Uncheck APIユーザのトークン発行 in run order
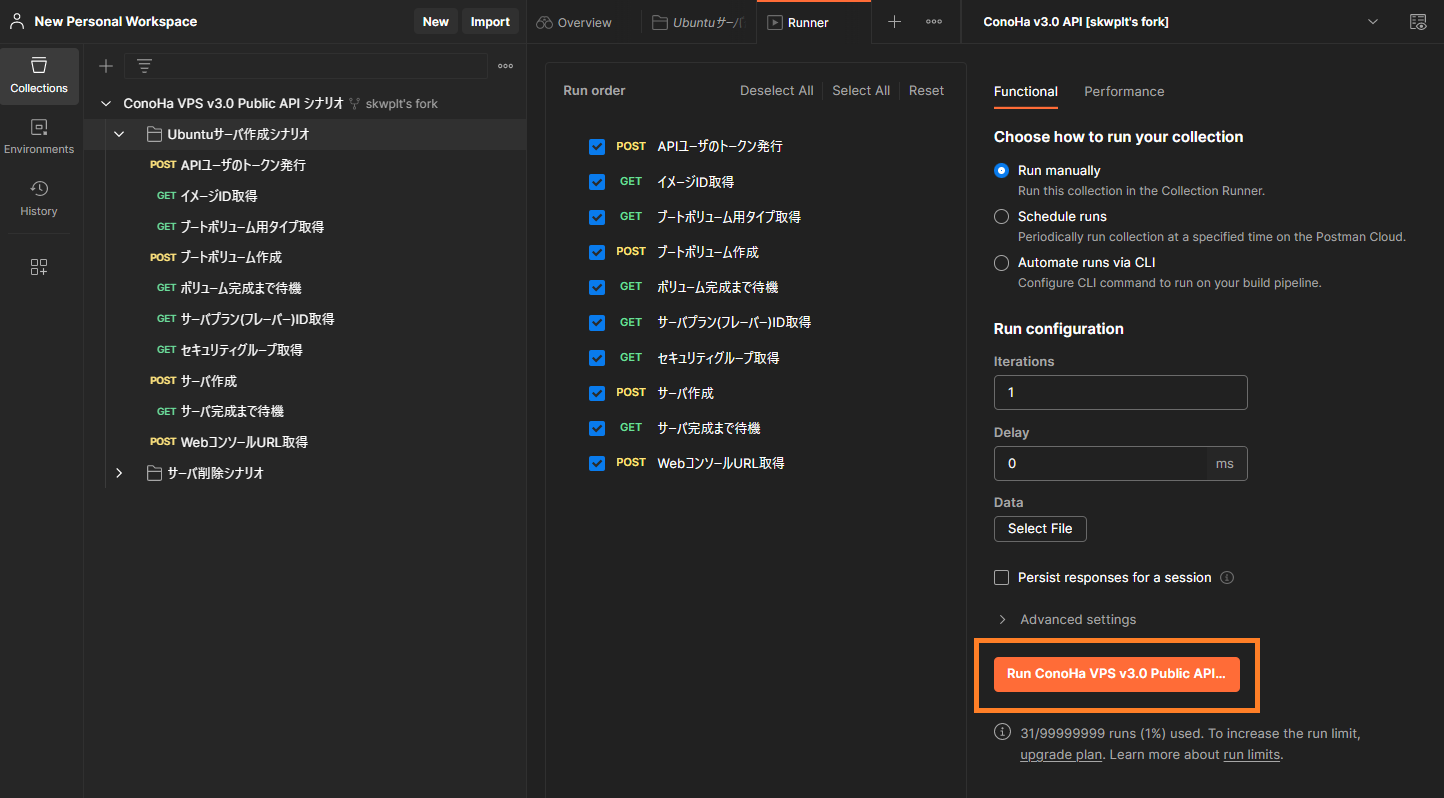 pos(597,147)
